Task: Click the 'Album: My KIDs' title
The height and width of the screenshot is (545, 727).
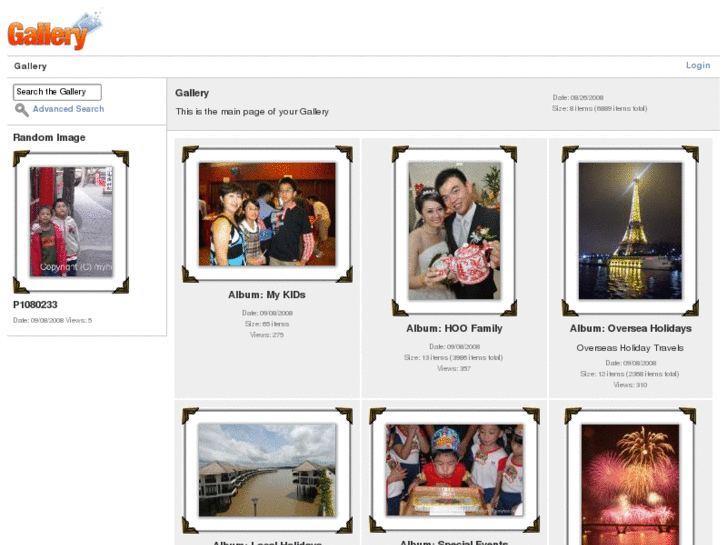Action: [267, 295]
